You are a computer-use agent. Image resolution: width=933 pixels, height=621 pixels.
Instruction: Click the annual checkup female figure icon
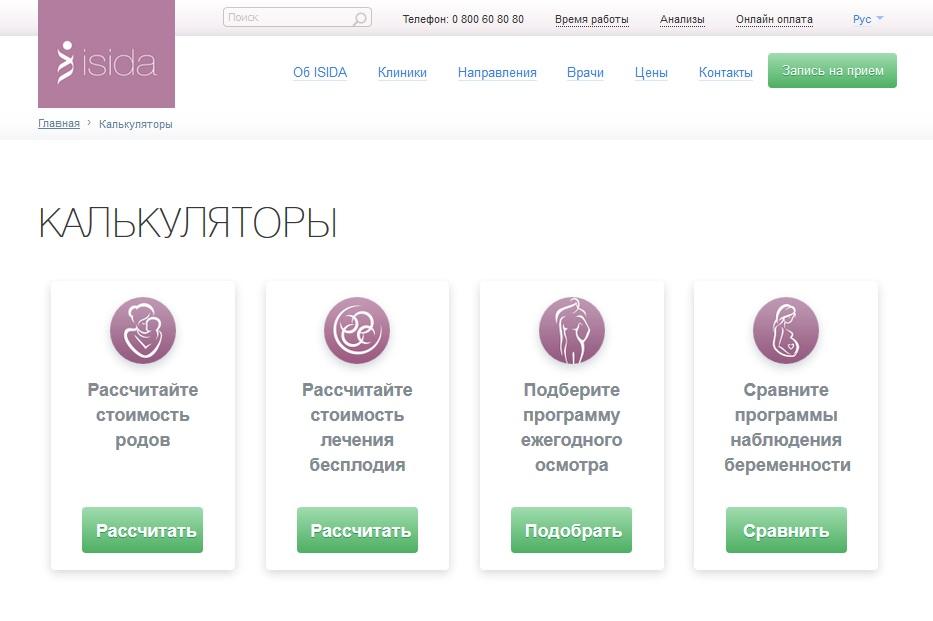point(572,330)
